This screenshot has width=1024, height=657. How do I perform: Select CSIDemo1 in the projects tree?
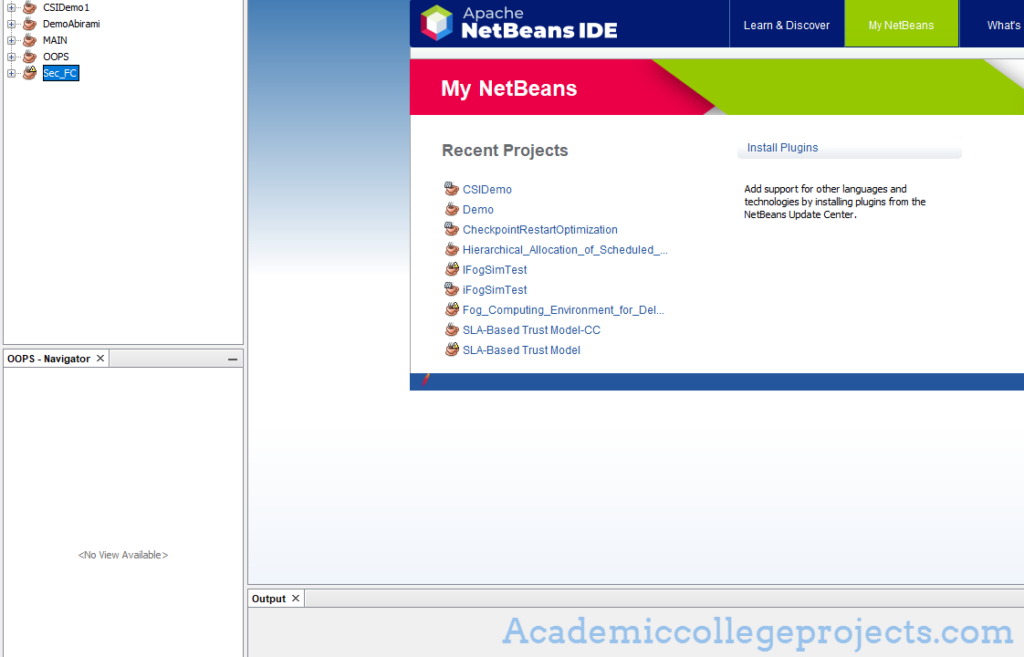(x=66, y=7)
